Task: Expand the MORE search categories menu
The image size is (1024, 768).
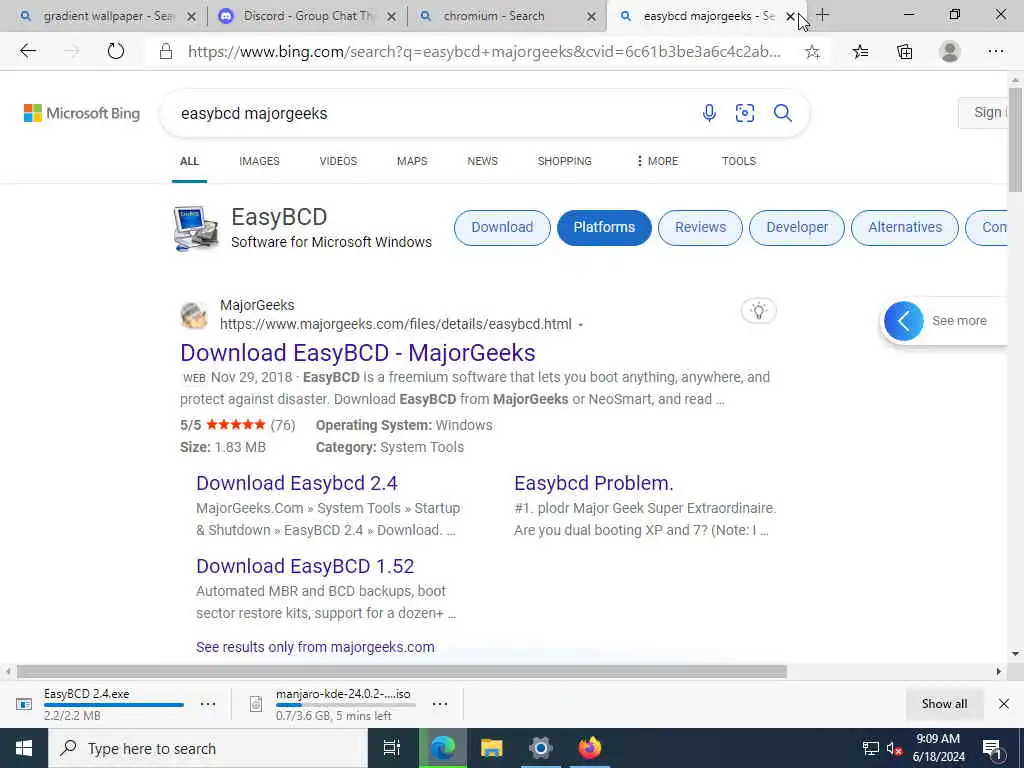Action: point(657,161)
